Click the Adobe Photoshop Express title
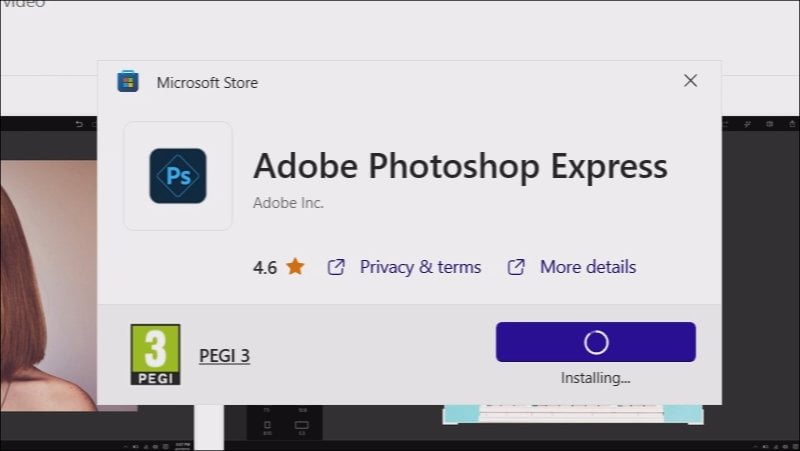 tap(460, 166)
